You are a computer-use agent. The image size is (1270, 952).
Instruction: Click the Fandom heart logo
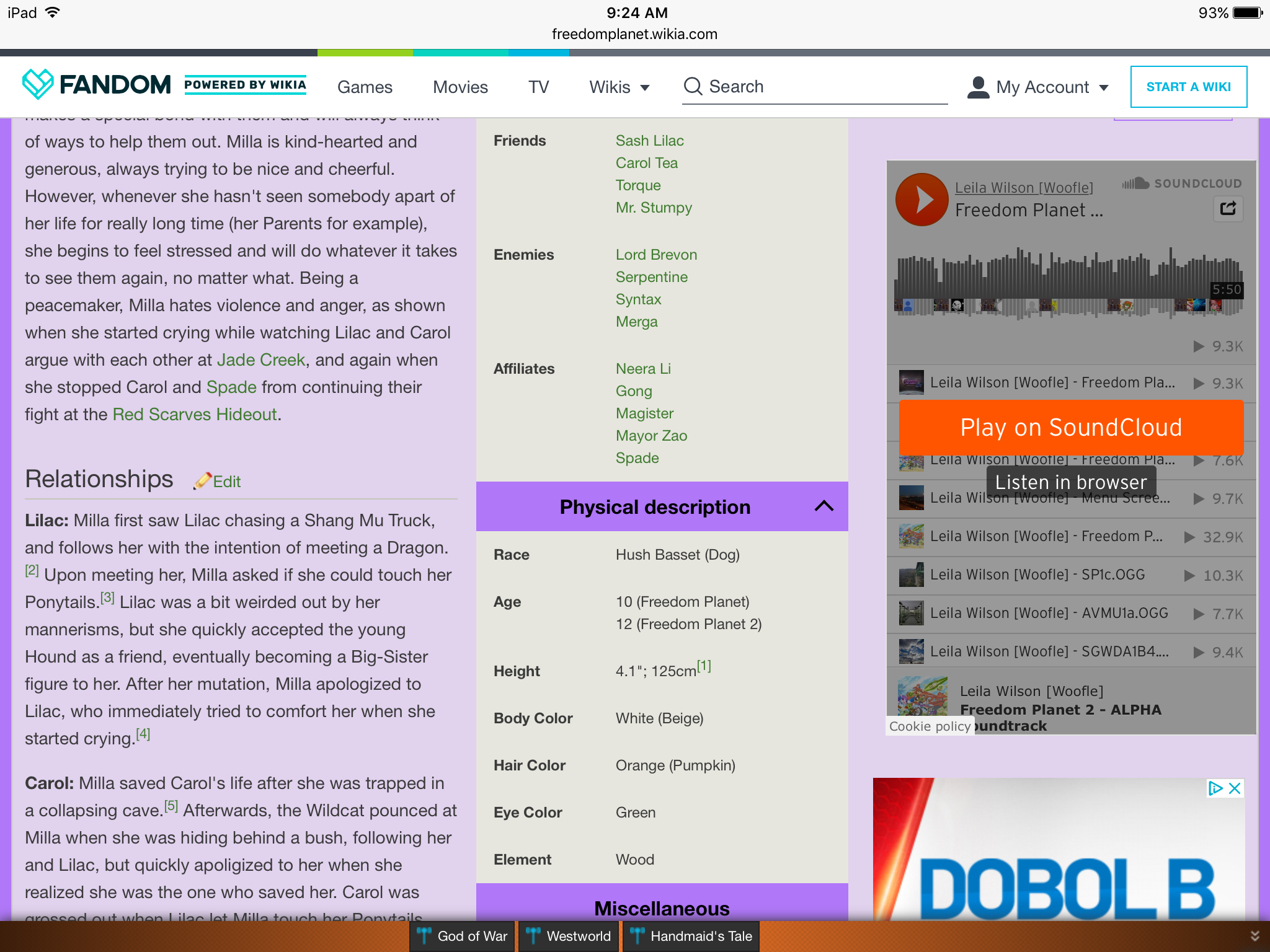37,84
